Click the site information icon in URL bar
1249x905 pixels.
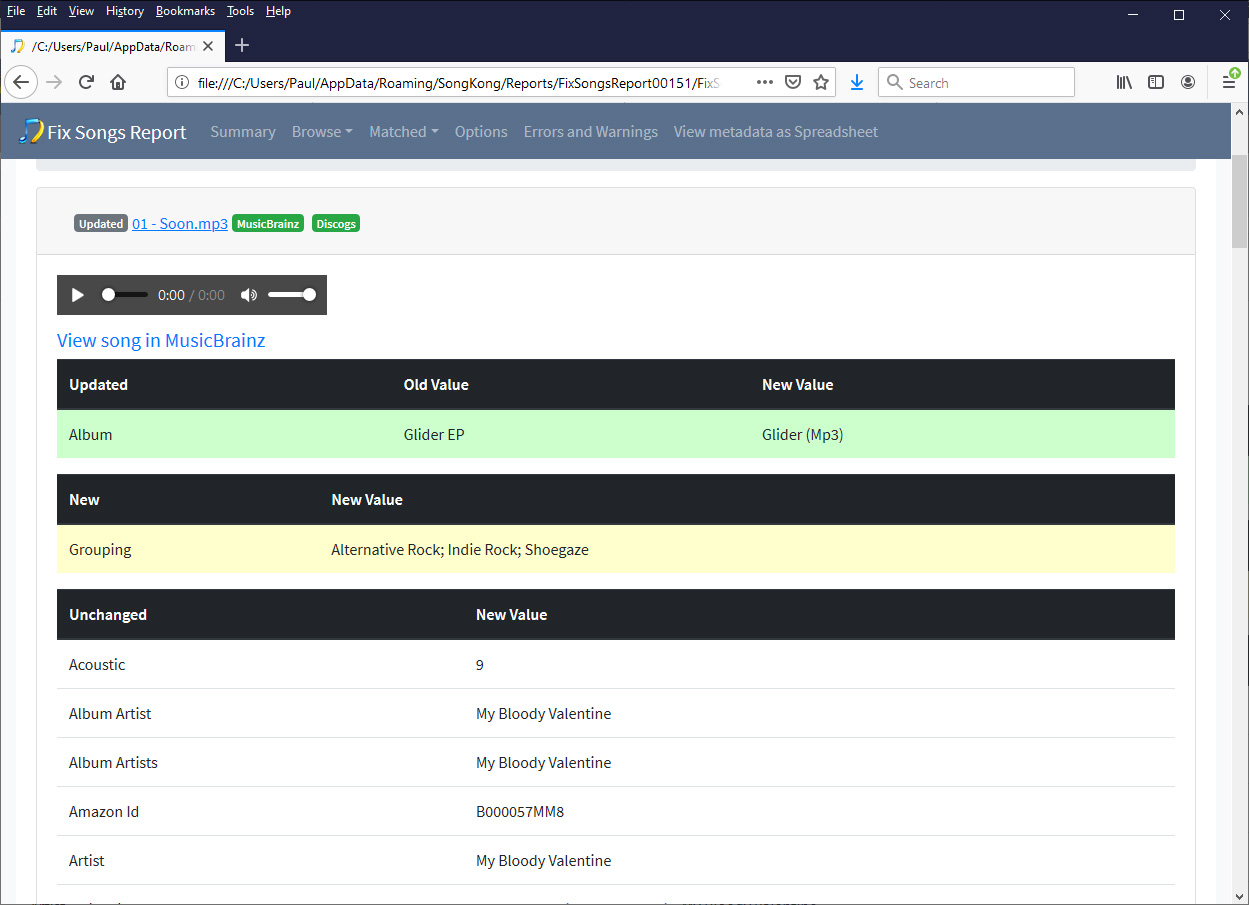coord(182,83)
